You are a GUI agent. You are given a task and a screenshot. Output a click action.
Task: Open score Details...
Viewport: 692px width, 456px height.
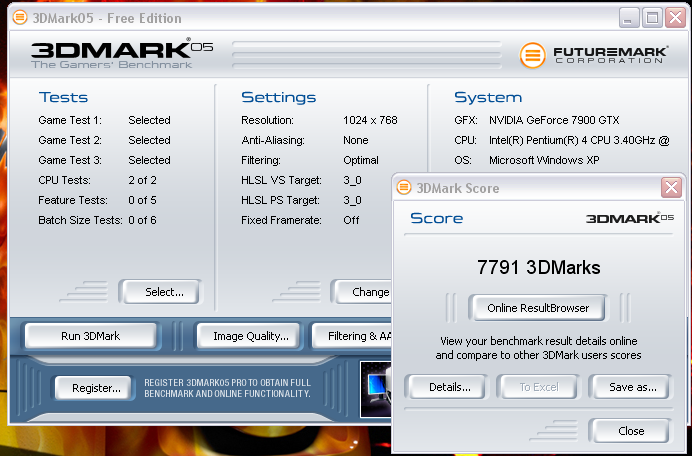[446, 387]
